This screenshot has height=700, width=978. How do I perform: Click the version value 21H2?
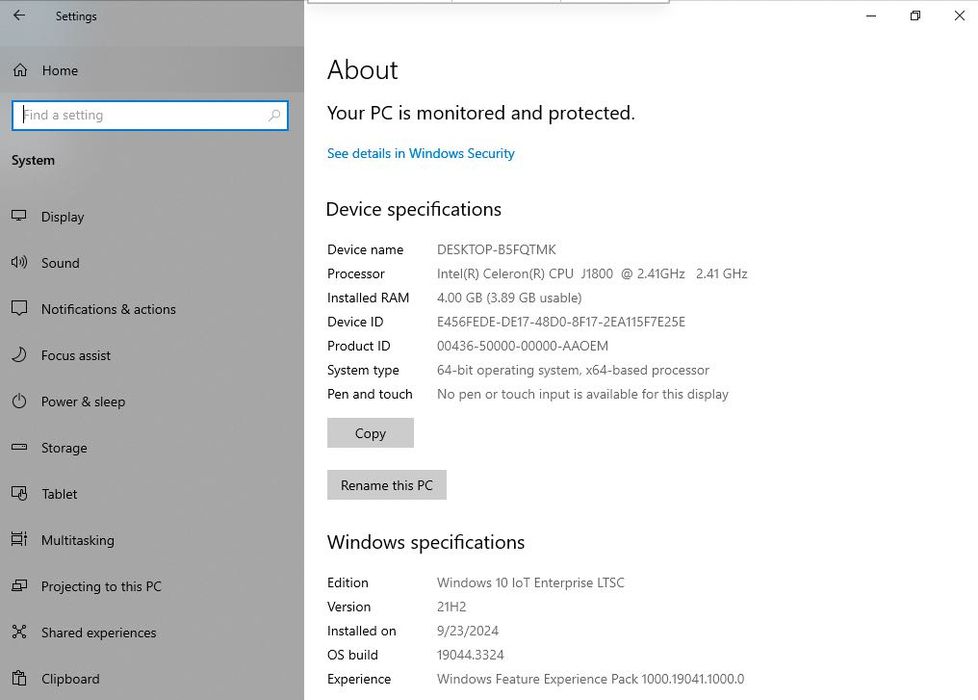(452, 606)
